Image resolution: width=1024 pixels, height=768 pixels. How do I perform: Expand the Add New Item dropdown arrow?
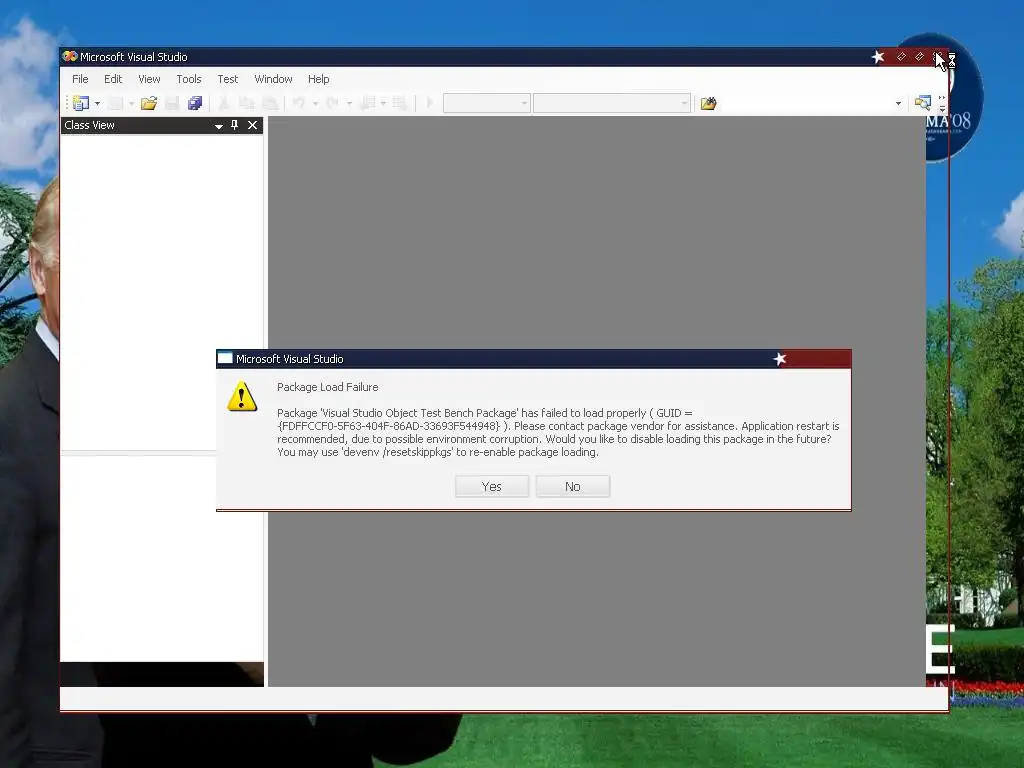pos(131,103)
